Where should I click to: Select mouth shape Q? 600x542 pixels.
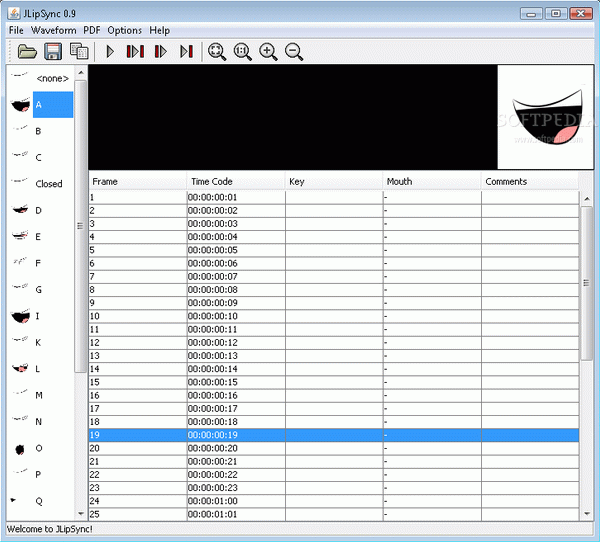41,501
